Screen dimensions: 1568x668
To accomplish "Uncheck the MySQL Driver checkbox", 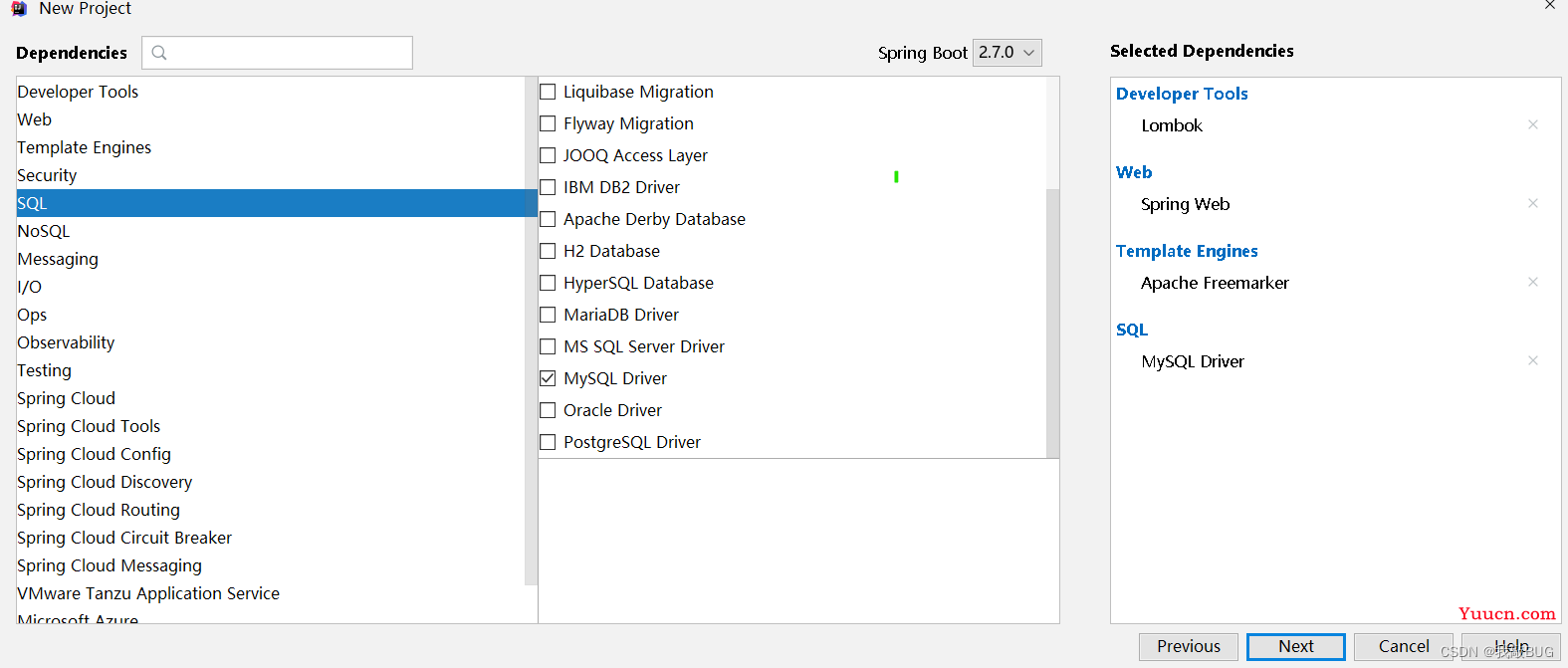I will (x=548, y=378).
